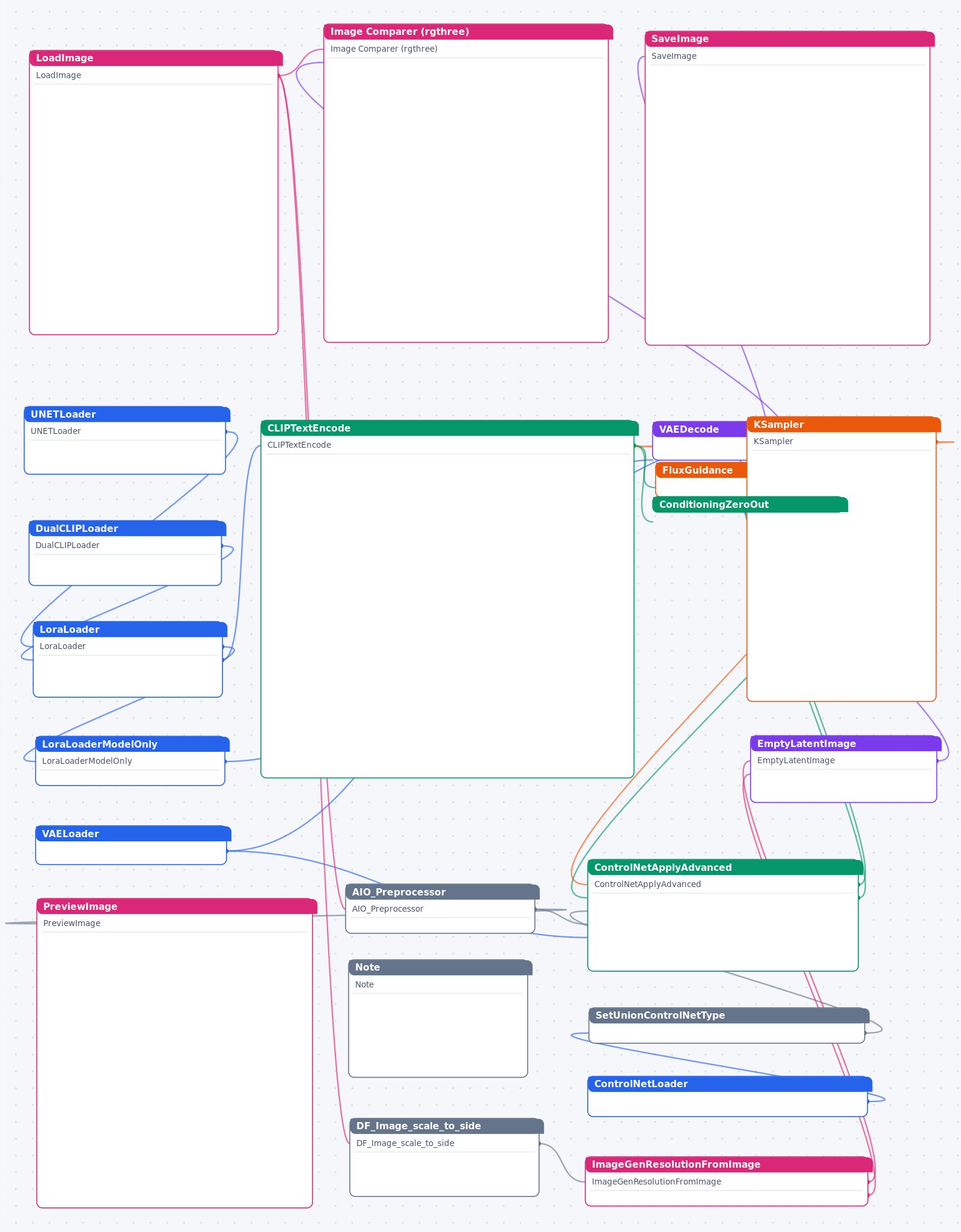Select the DF_Image_scale_to_side node header
961x1232 pixels.
point(447,1126)
